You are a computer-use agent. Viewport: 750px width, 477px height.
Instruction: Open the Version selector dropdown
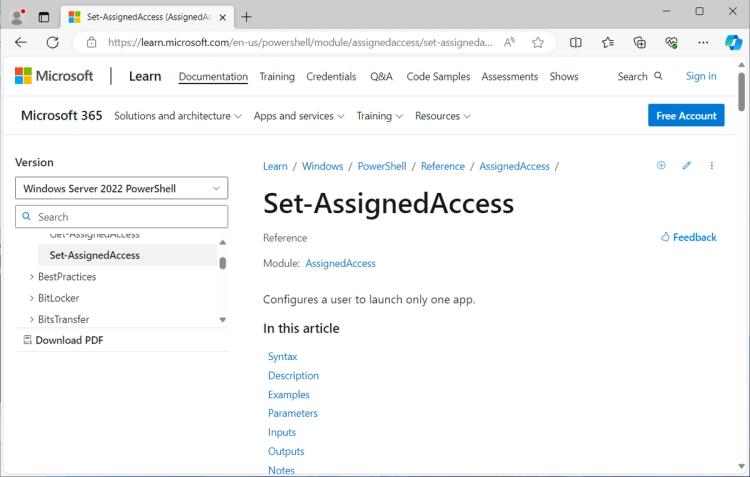click(x=121, y=188)
